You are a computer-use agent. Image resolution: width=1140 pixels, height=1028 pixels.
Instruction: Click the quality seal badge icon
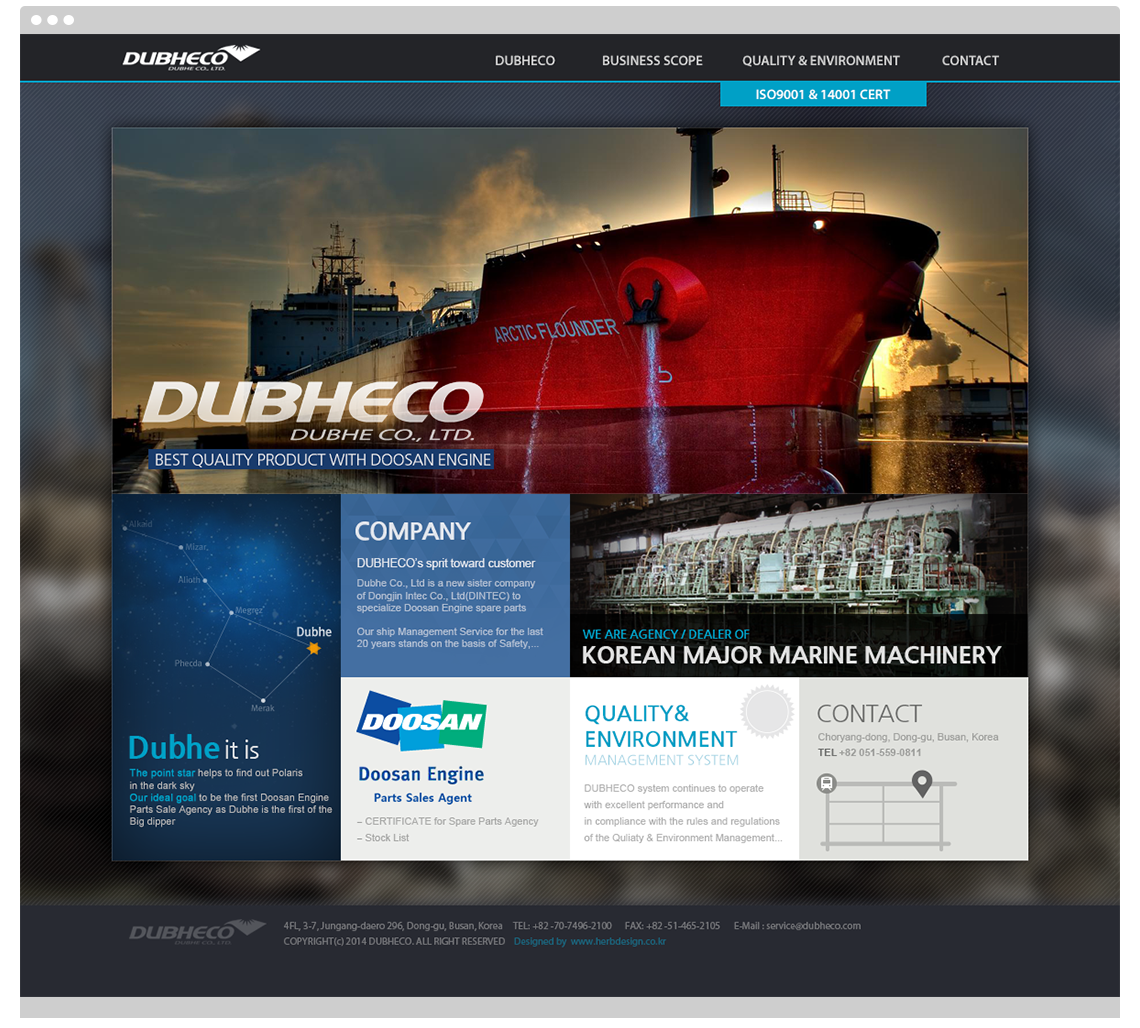[x=767, y=711]
